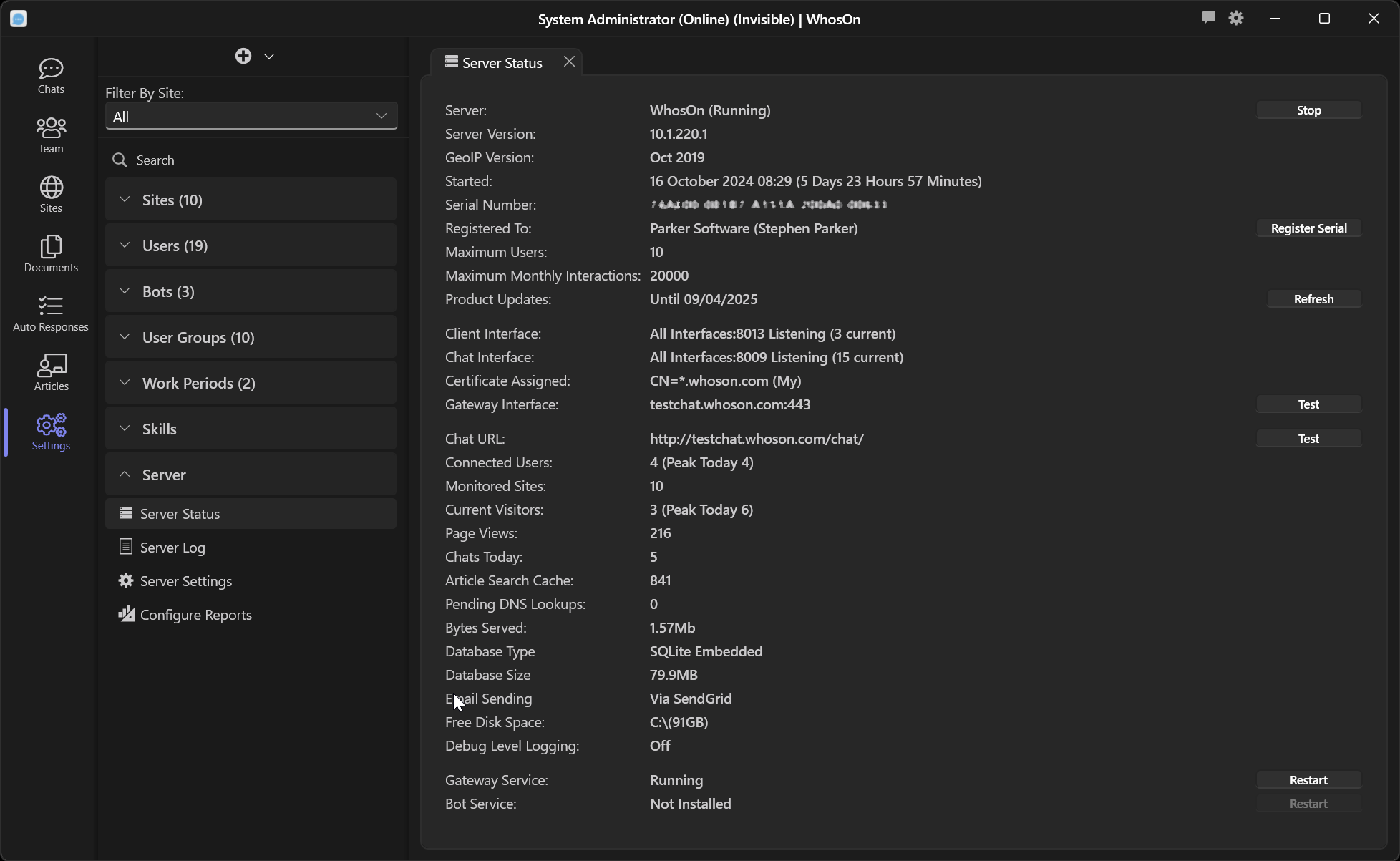Go to Sites in the sidebar
1400x861 pixels.
click(51, 195)
